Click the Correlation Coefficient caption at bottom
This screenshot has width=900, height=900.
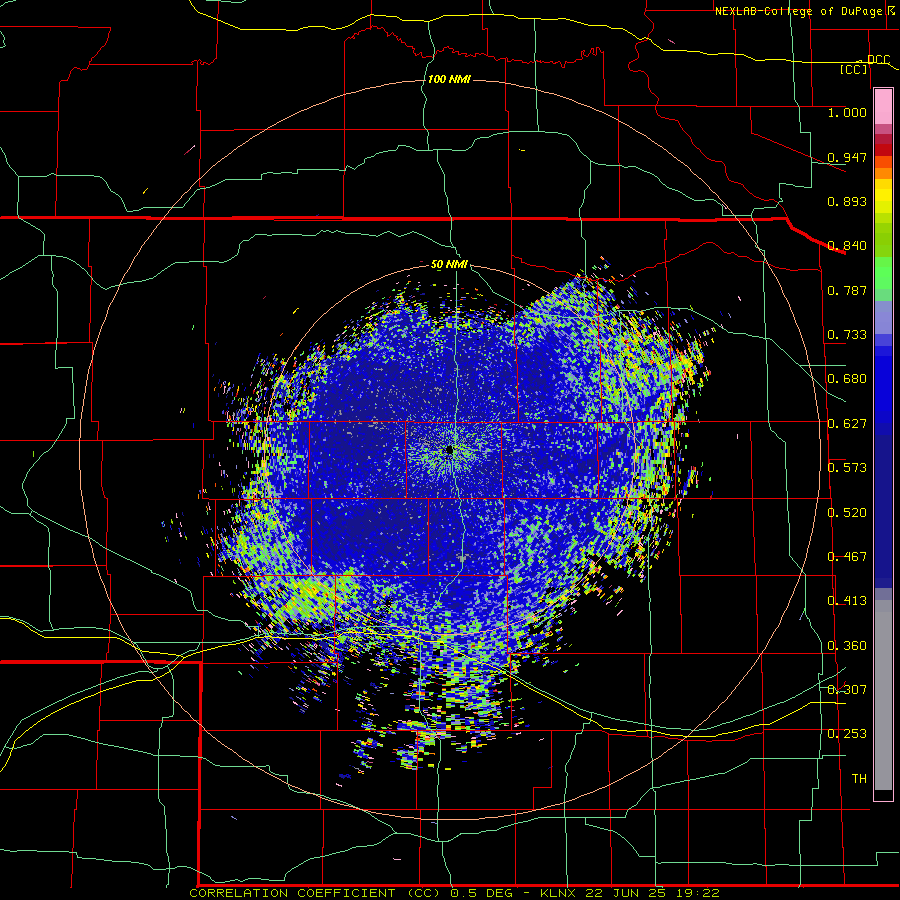(455, 893)
